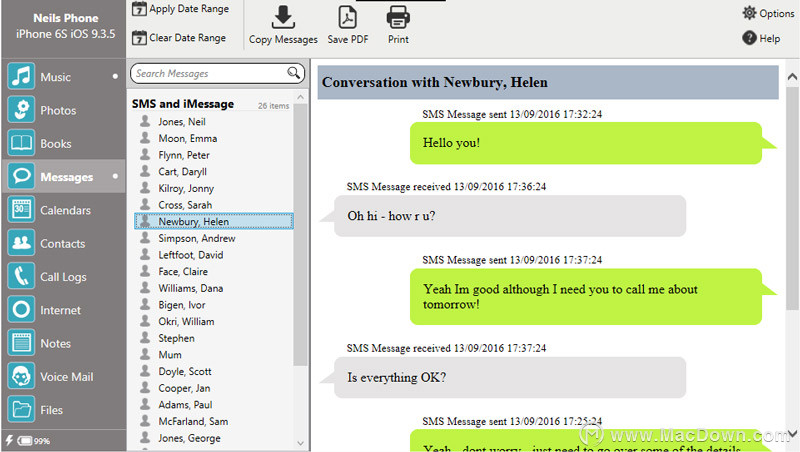Switch to Calendars label in sidebar
The image size is (800, 452).
(65, 210)
